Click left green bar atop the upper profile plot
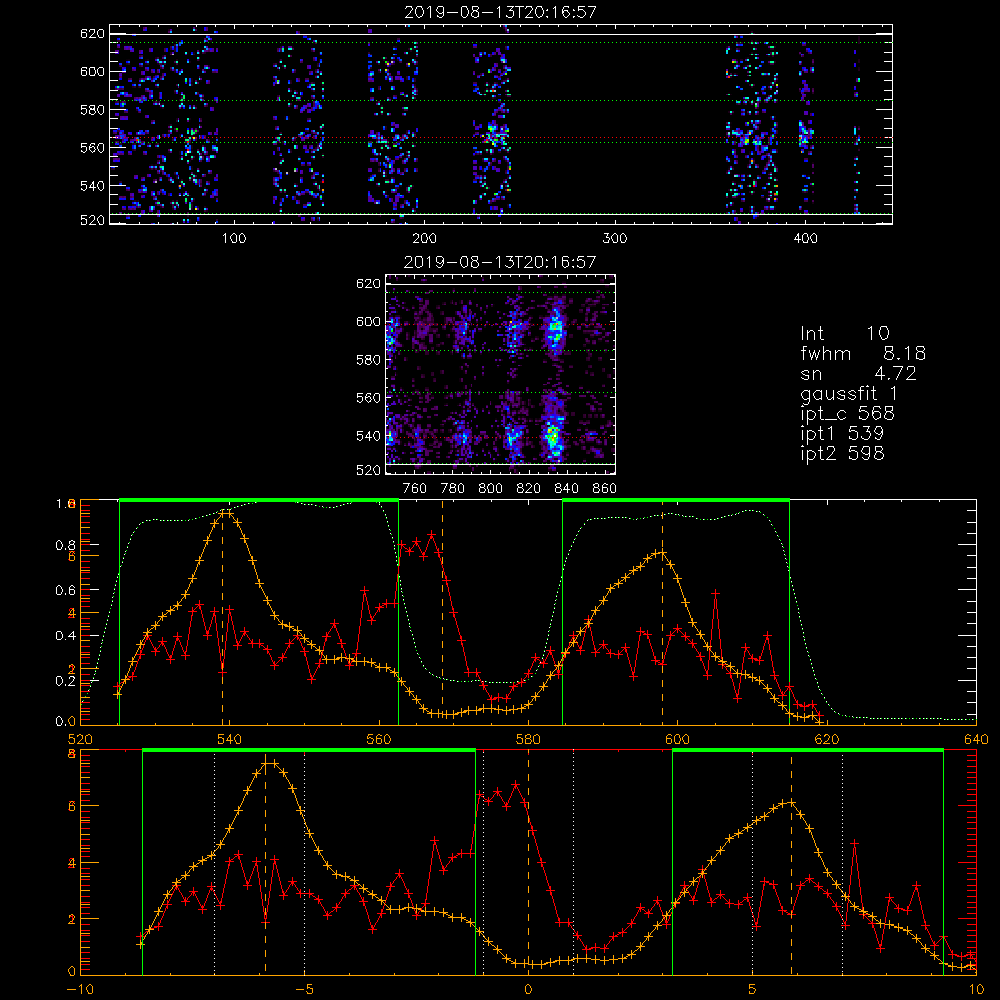Screen dimensions: 1000x1000 (x=259, y=500)
